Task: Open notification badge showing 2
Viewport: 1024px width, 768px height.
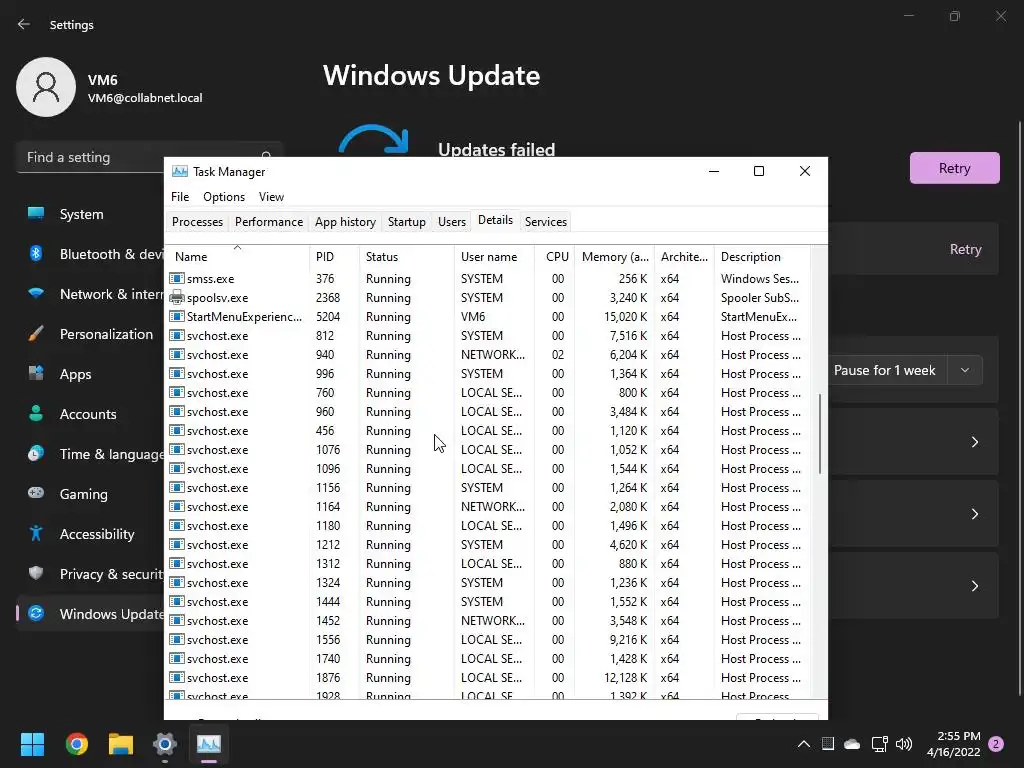Action: [x=996, y=744]
